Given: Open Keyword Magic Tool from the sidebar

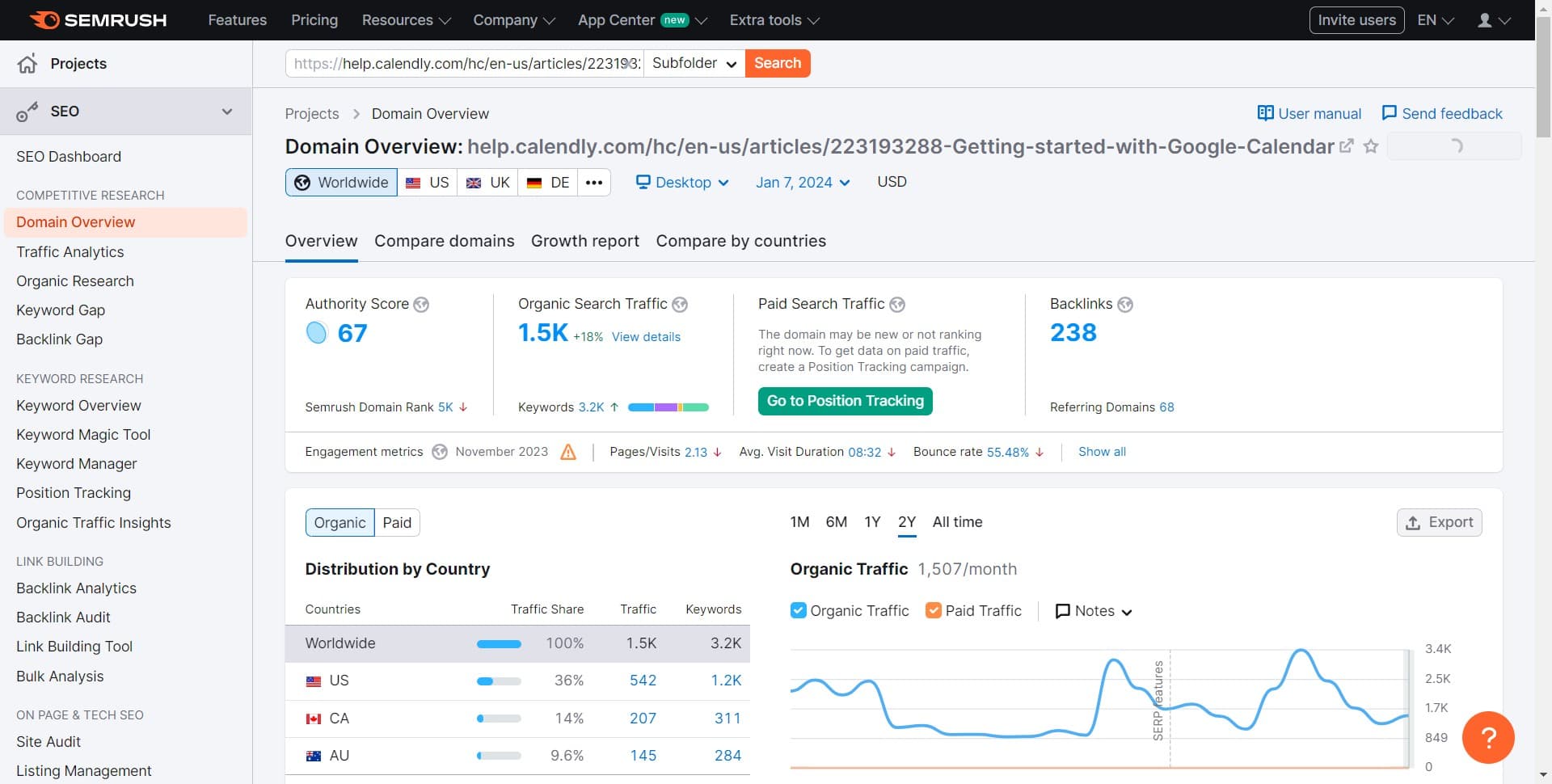Looking at the screenshot, I should pos(83,435).
